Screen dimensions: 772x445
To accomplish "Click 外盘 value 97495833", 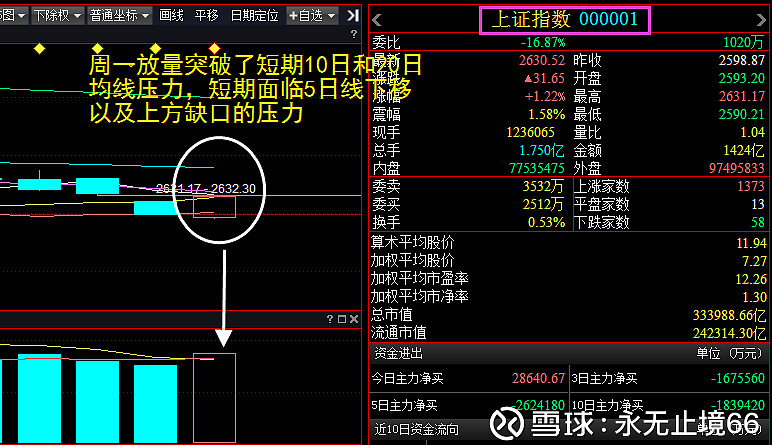I will tap(737, 168).
